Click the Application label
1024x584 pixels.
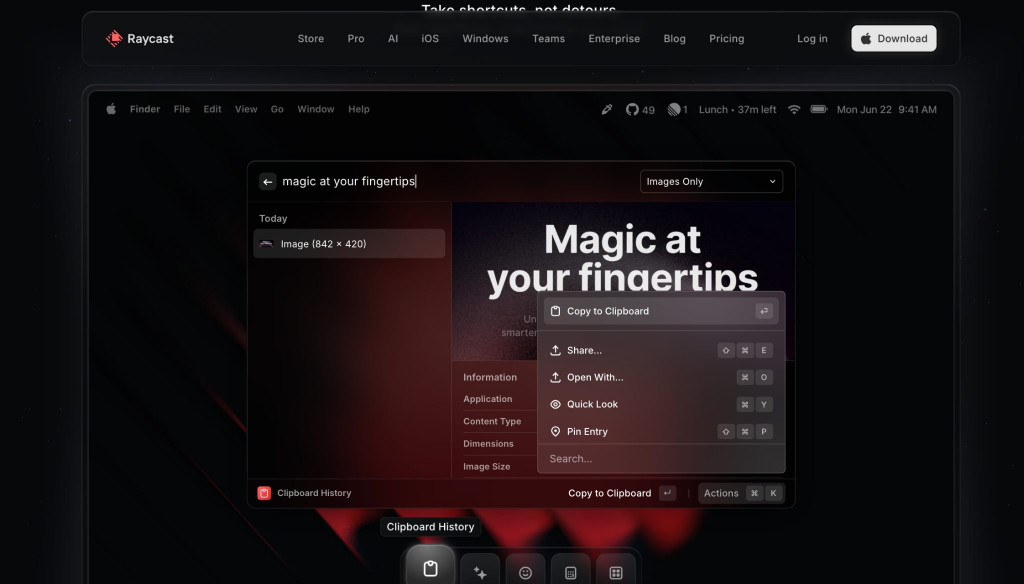click(488, 399)
